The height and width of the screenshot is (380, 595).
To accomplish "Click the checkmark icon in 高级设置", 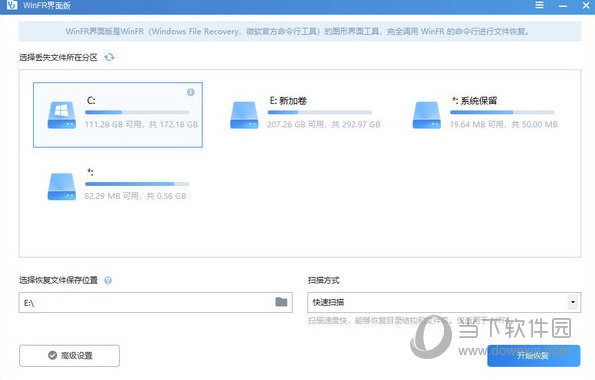I will tap(52, 355).
